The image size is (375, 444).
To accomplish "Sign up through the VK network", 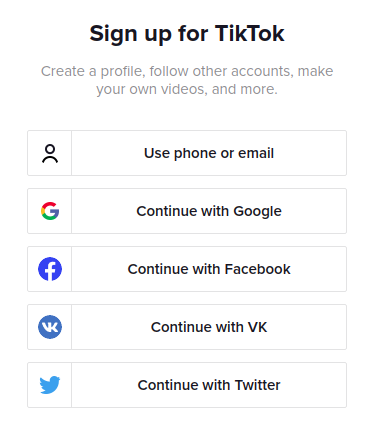I will (187, 327).
